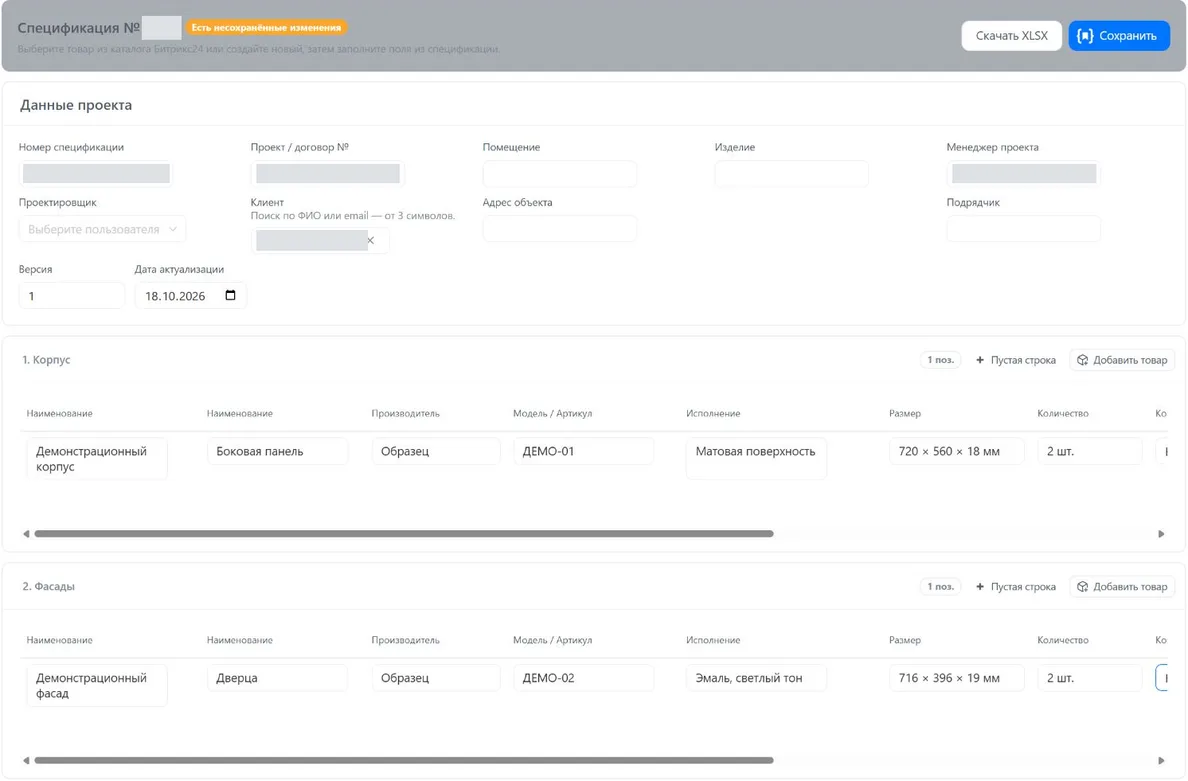Screen dimensions: 1188x781
Task: Edit the Эмаль, светлый тон cell
Action: click(x=756, y=677)
